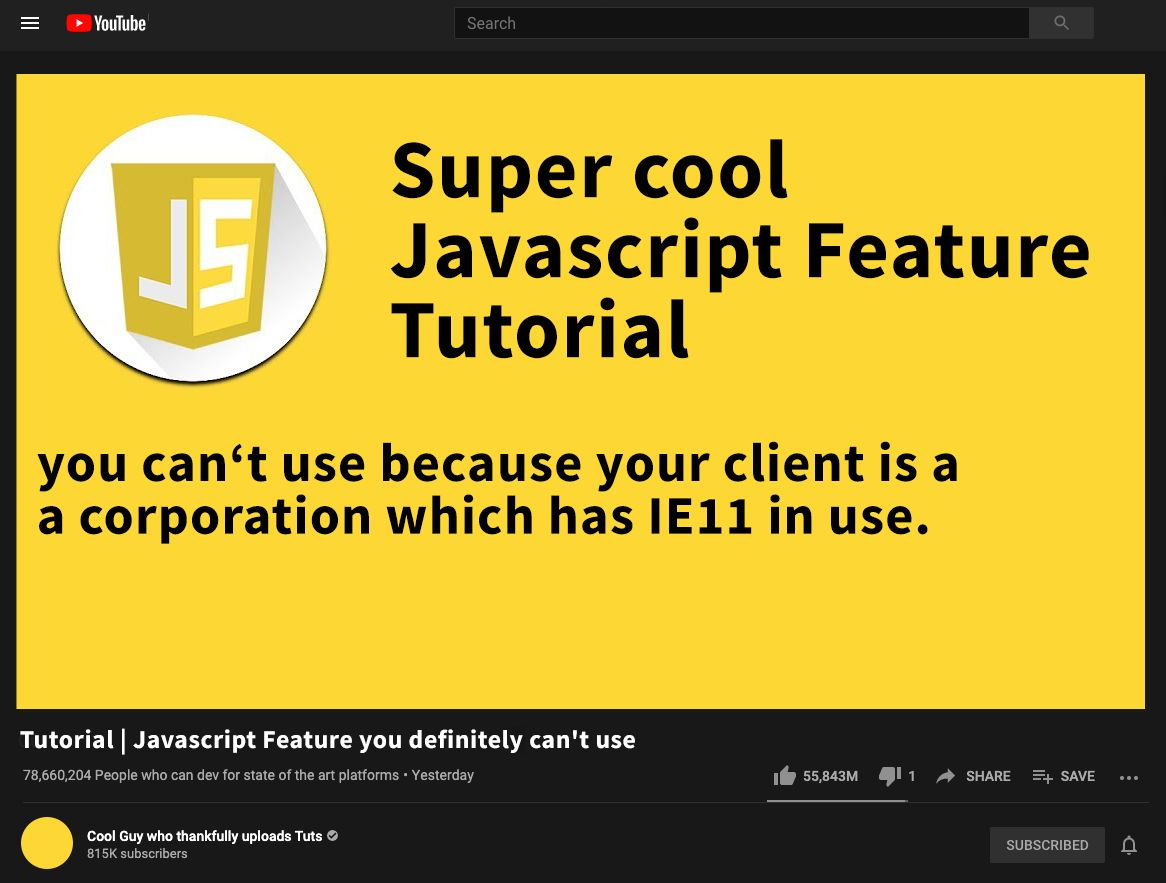Click the notification bell for the channel
This screenshot has width=1166, height=883.
[1130, 844]
